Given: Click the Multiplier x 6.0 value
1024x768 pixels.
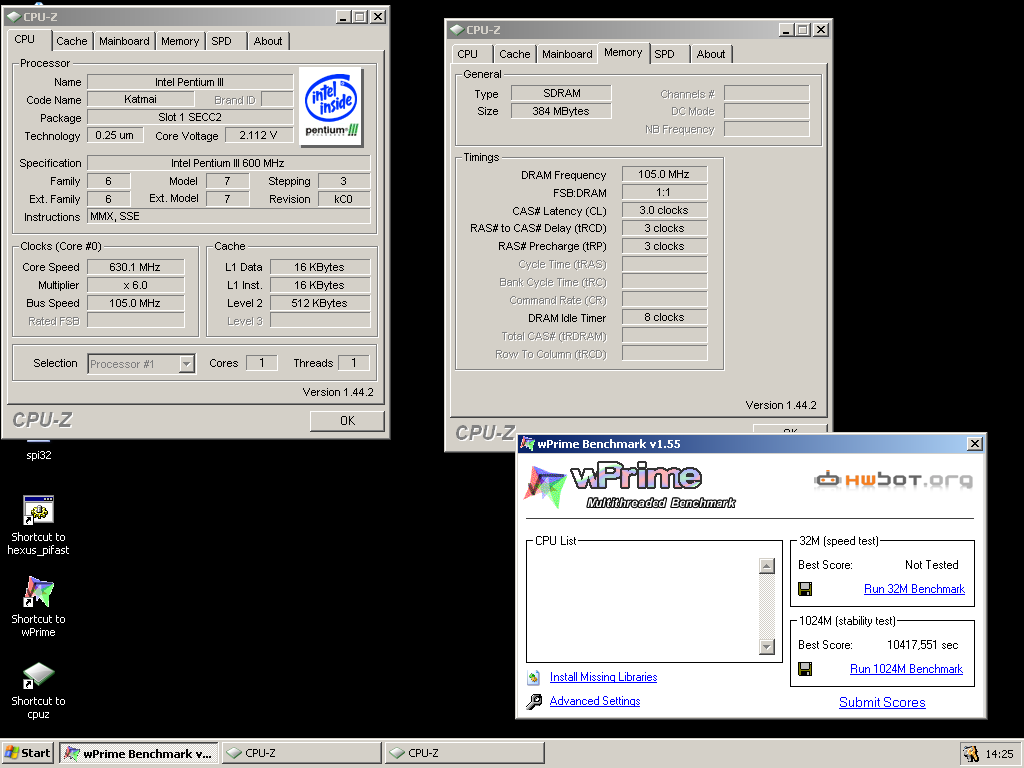Looking at the screenshot, I should click(x=135, y=285).
